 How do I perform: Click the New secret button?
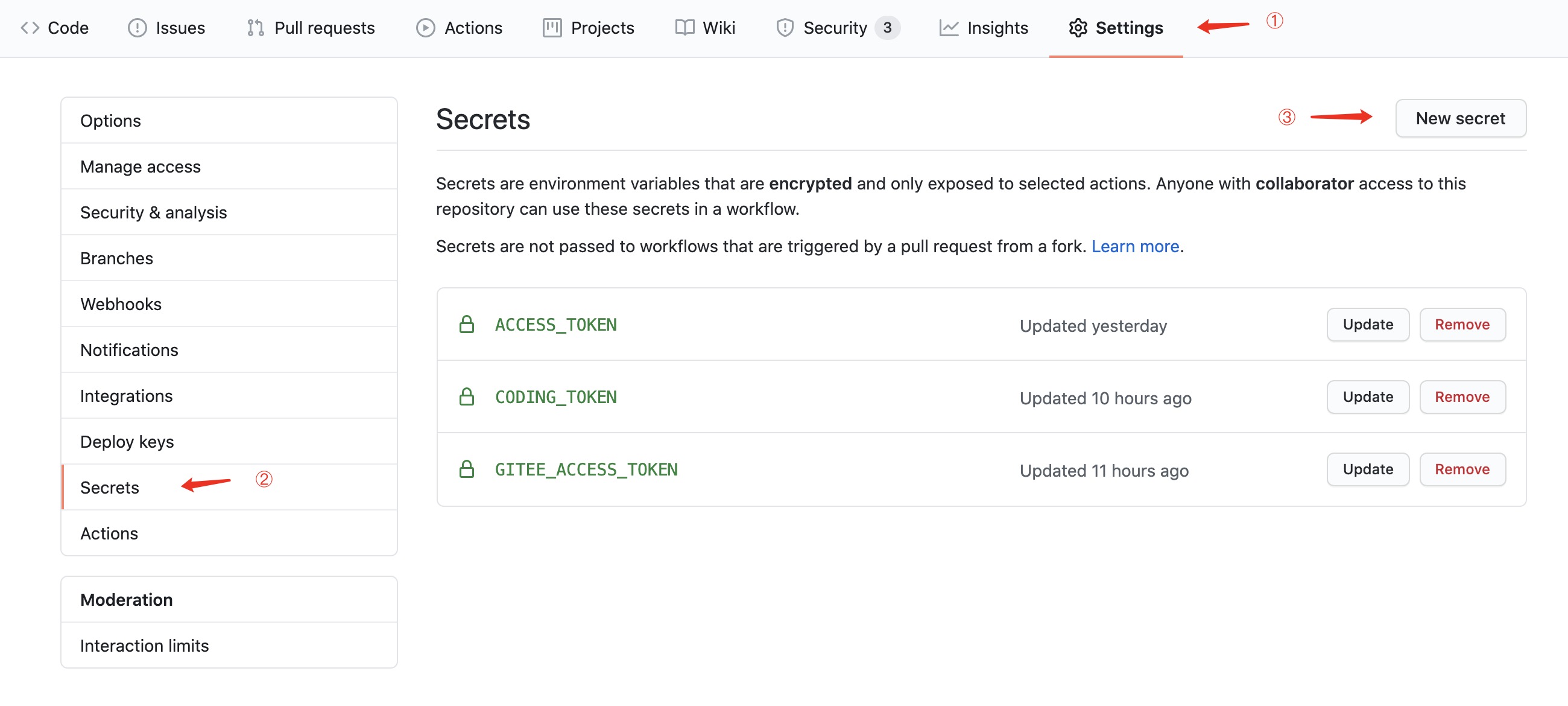coord(1461,118)
